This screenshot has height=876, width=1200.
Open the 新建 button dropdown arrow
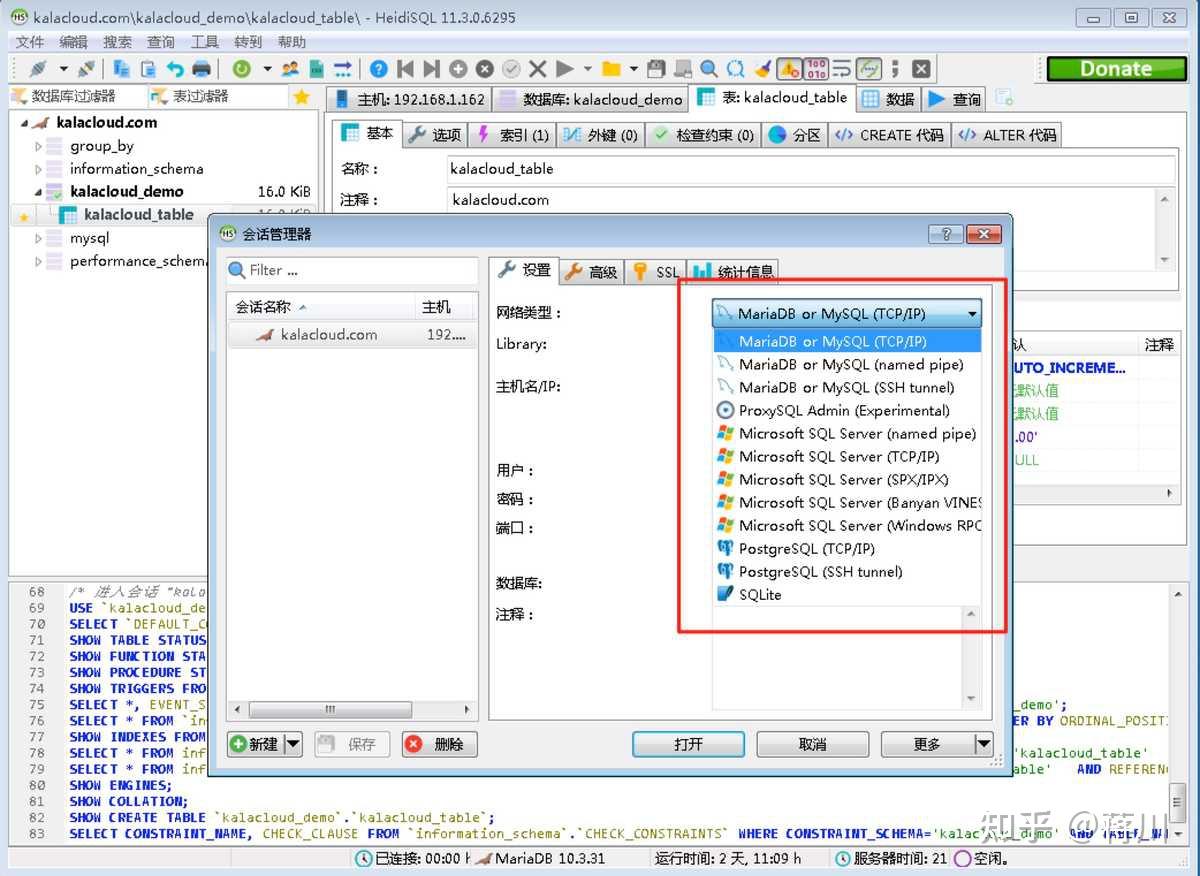[293, 744]
